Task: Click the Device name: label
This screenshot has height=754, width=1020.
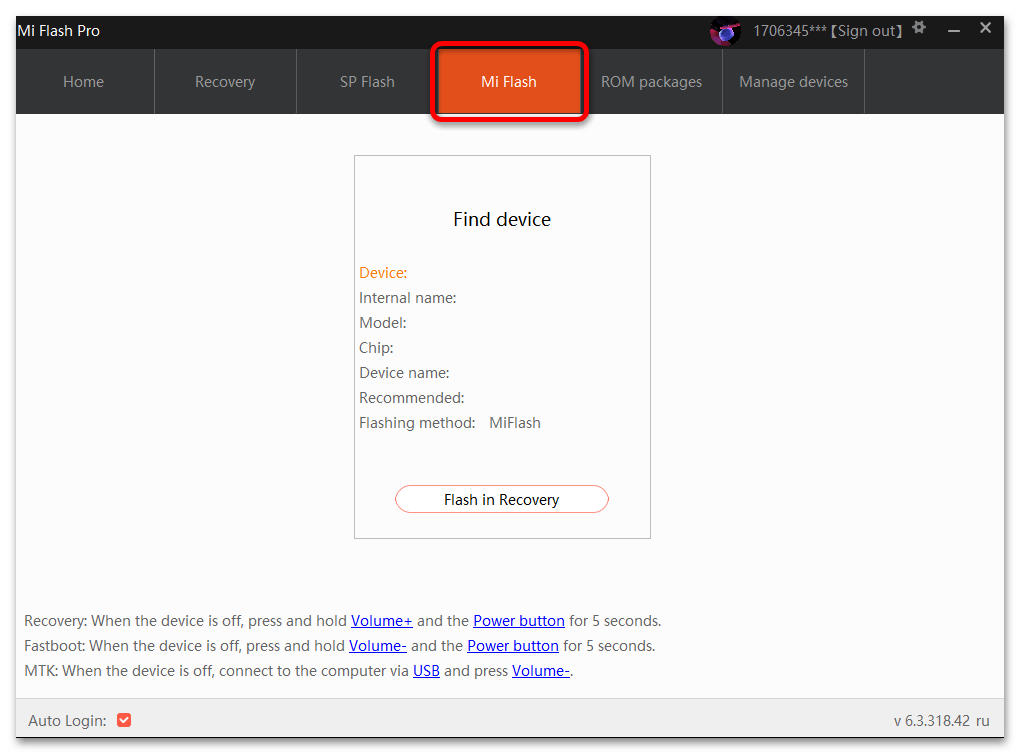Action: pyautogui.click(x=404, y=373)
